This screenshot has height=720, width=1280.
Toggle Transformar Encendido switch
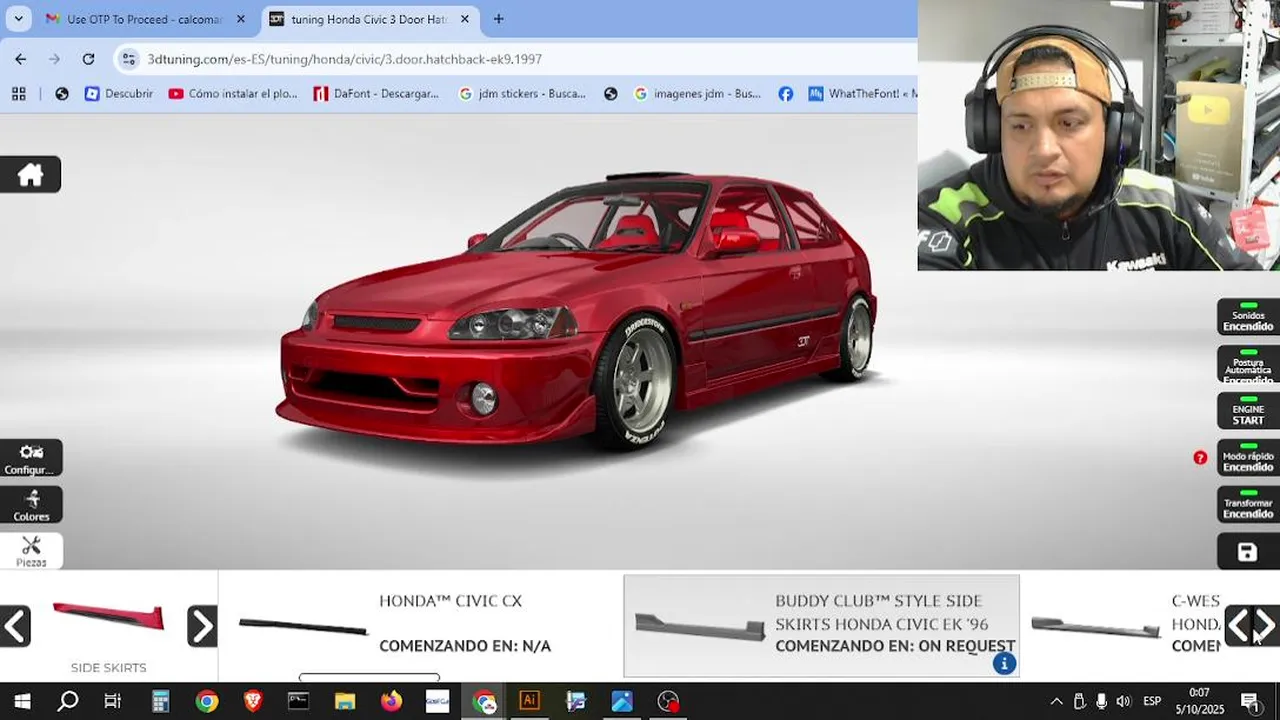(1248, 505)
